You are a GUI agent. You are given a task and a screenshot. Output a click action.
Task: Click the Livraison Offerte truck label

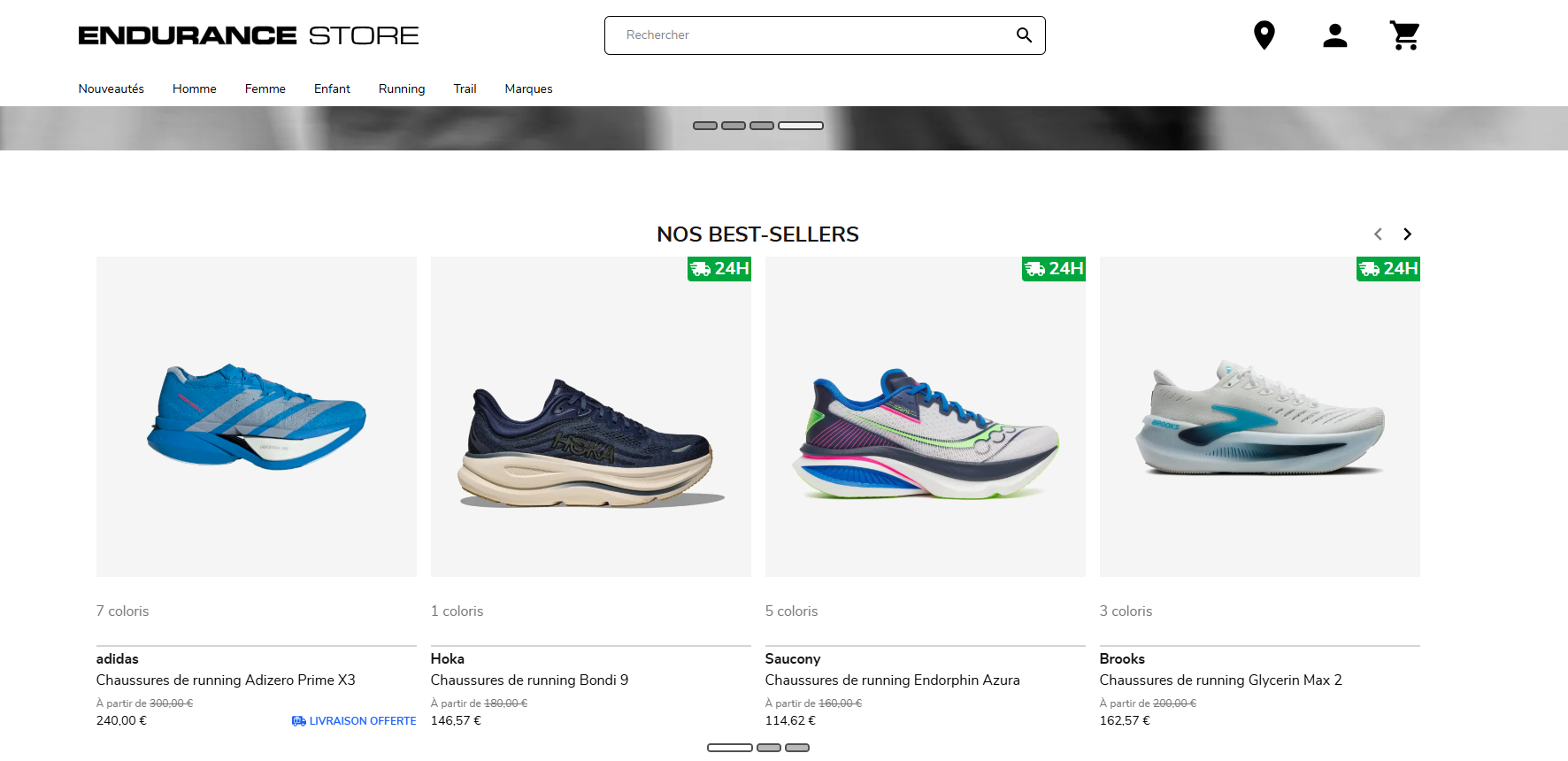point(354,721)
